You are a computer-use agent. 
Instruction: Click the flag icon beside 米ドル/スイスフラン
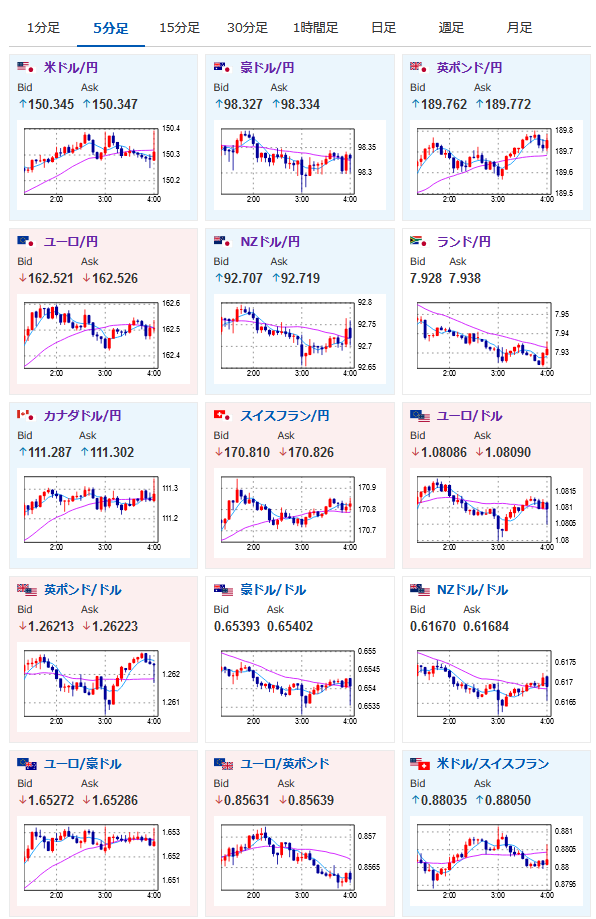coord(420,763)
